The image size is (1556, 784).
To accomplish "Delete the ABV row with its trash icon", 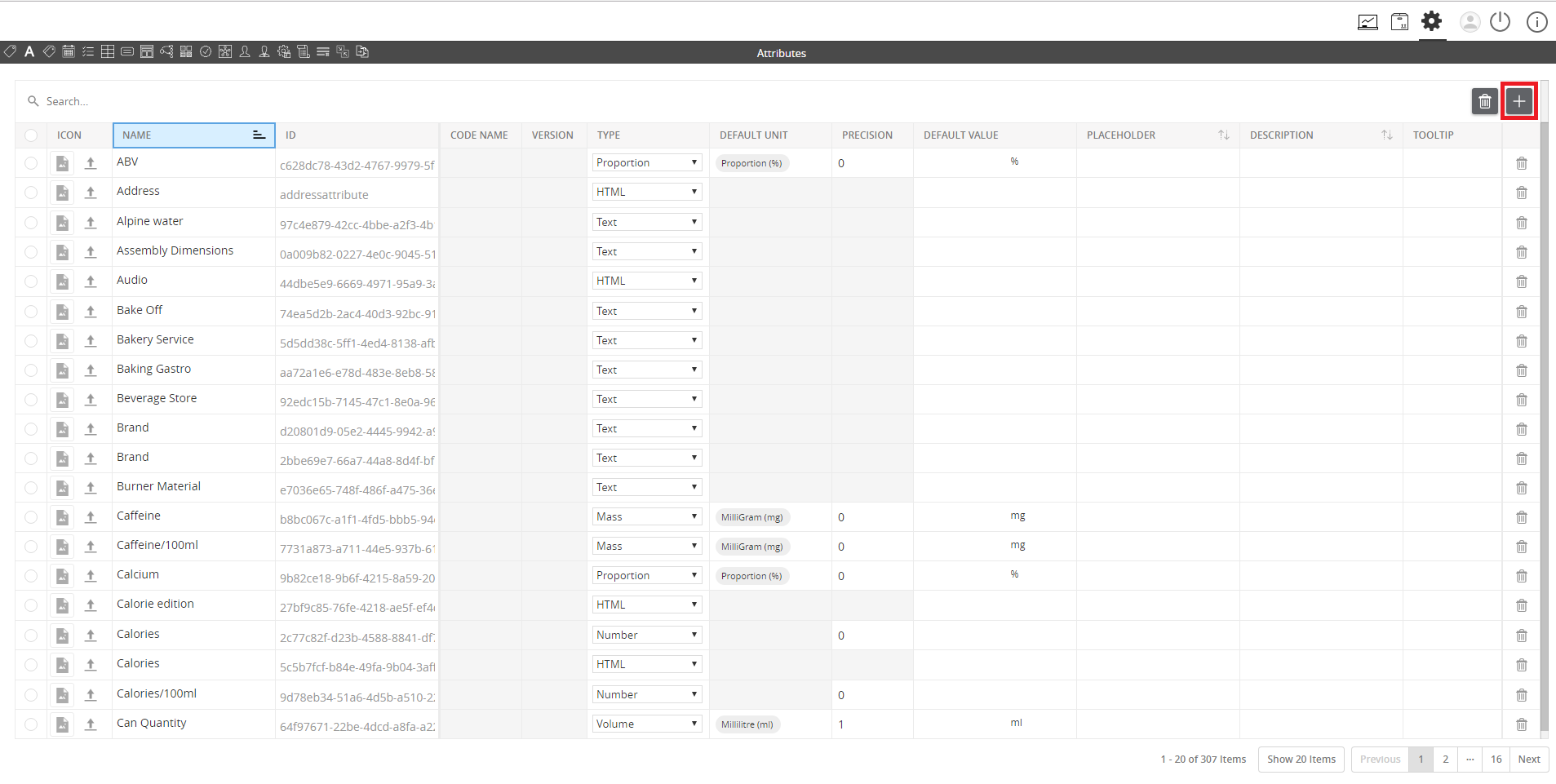I will [x=1522, y=163].
